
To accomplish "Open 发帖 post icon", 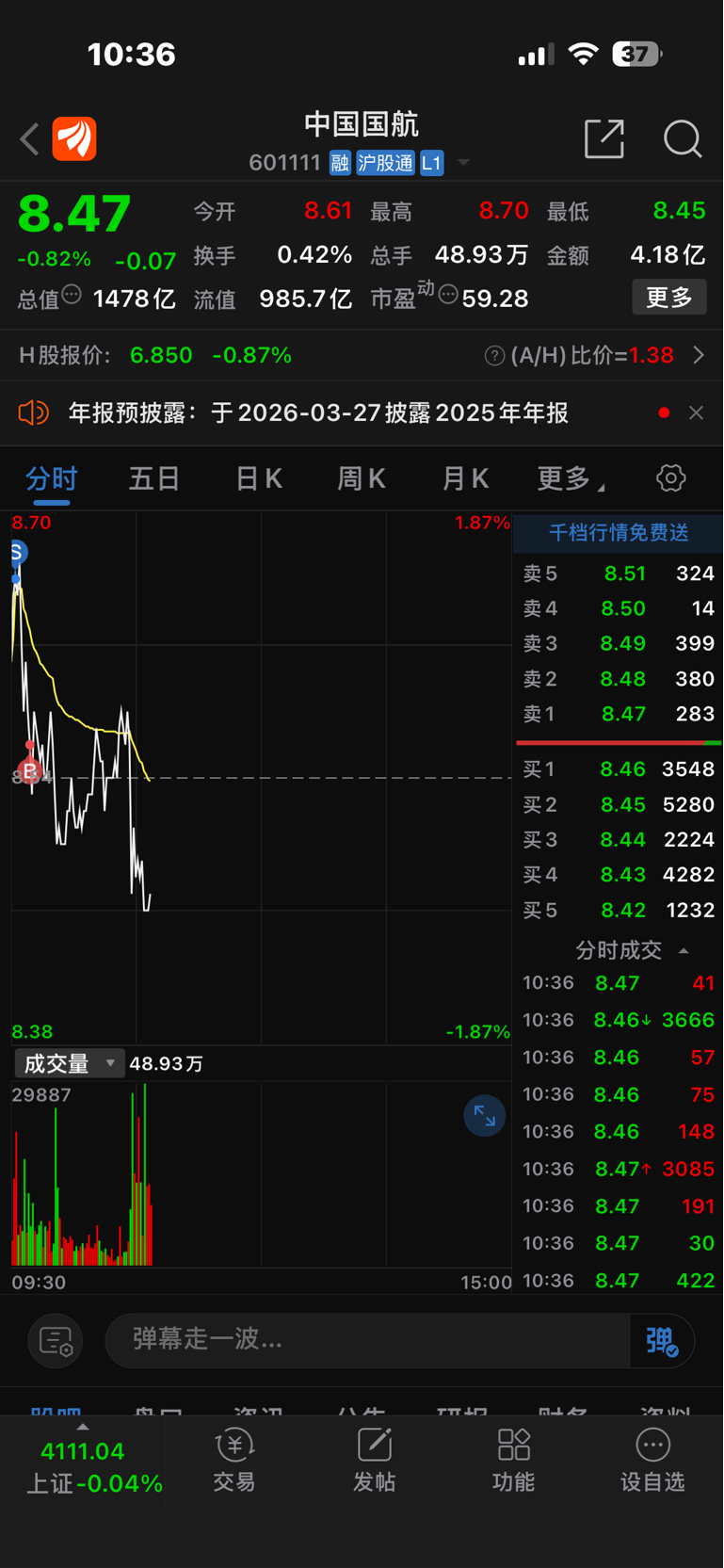I will point(374,1461).
